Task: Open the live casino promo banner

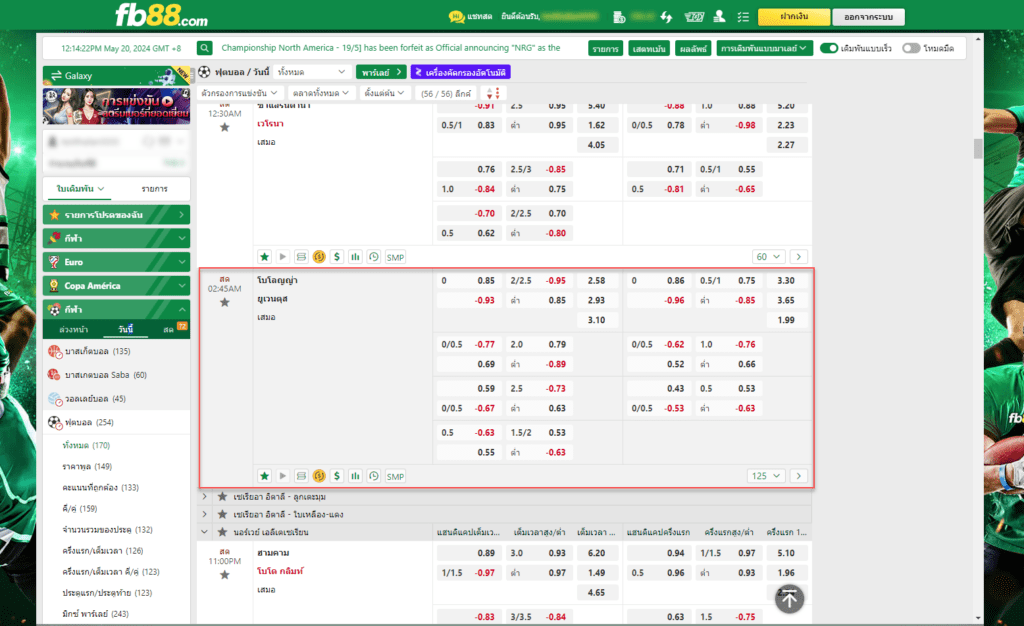Action: (116, 106)
